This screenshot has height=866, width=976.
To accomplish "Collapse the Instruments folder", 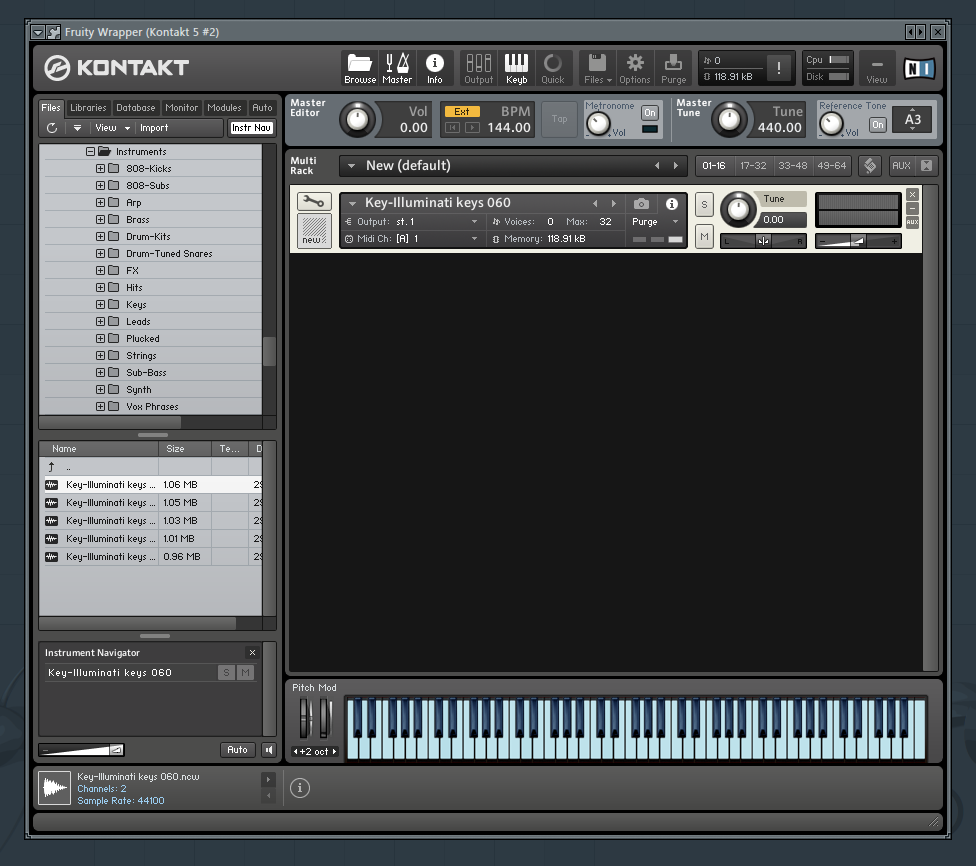I will 90,151.
